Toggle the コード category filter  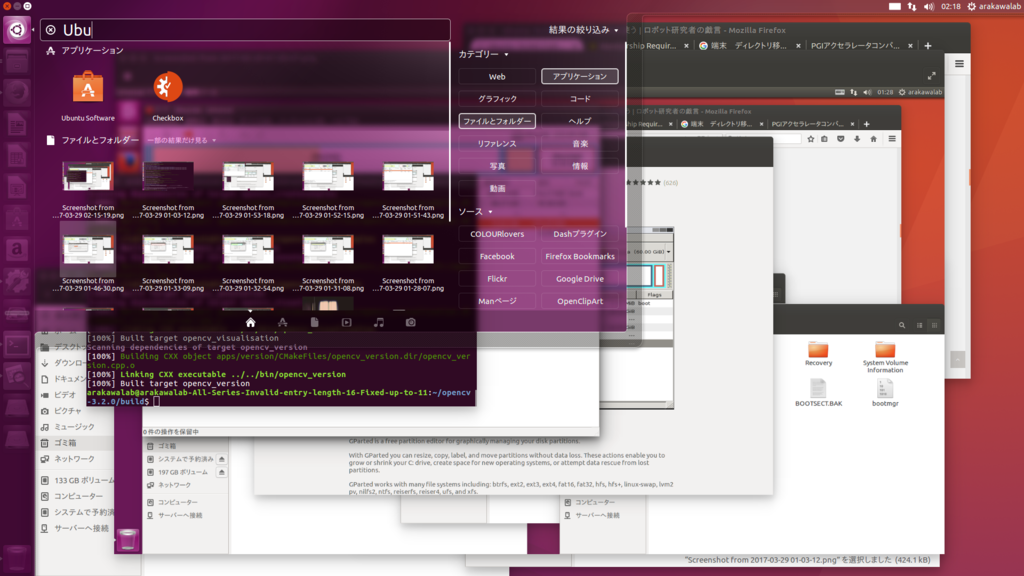click(x=580, y=99)
